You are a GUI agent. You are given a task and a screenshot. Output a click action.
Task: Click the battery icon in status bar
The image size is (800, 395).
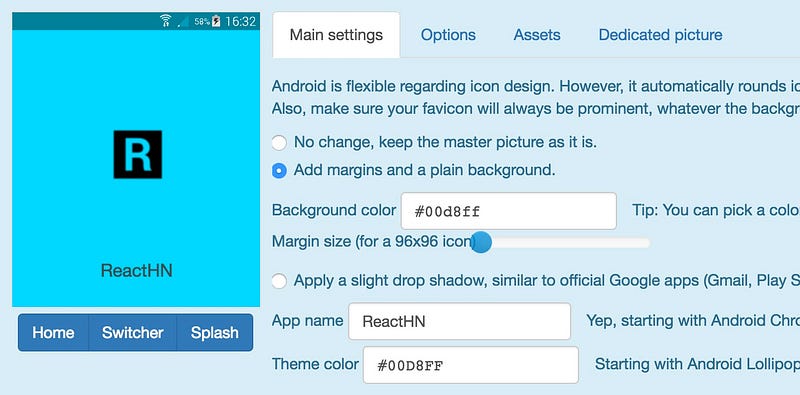click(216, 21)
